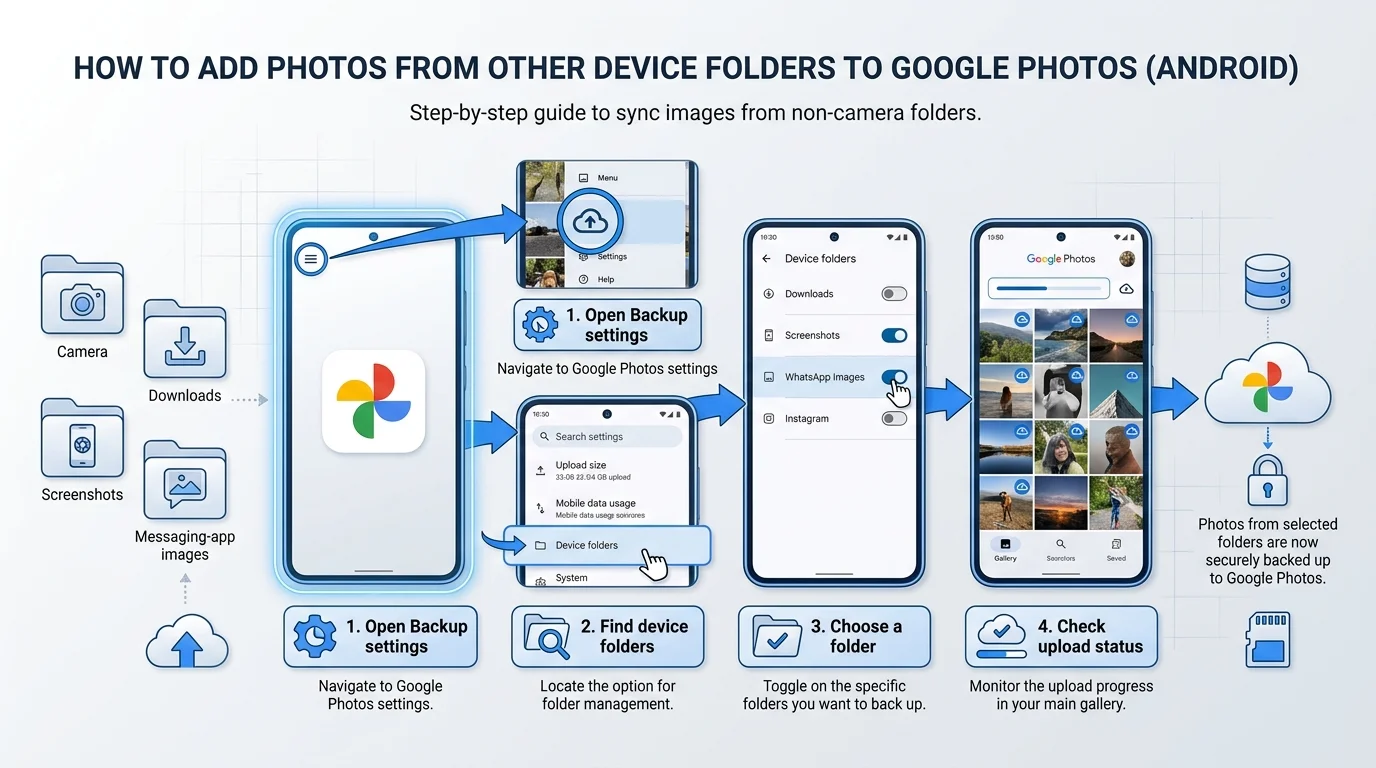Click cloud icon beside Check upload status
This screenshot has width=1376, height=768.
click(1000, 637)
